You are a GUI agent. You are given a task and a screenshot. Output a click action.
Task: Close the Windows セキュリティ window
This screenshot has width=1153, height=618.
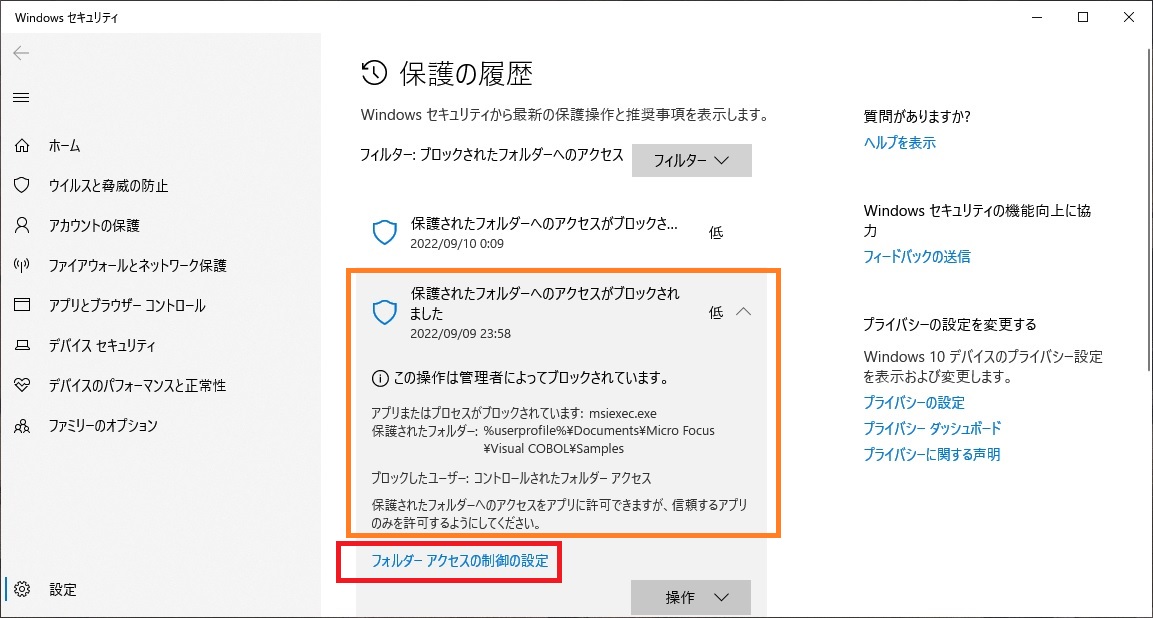1129,18
